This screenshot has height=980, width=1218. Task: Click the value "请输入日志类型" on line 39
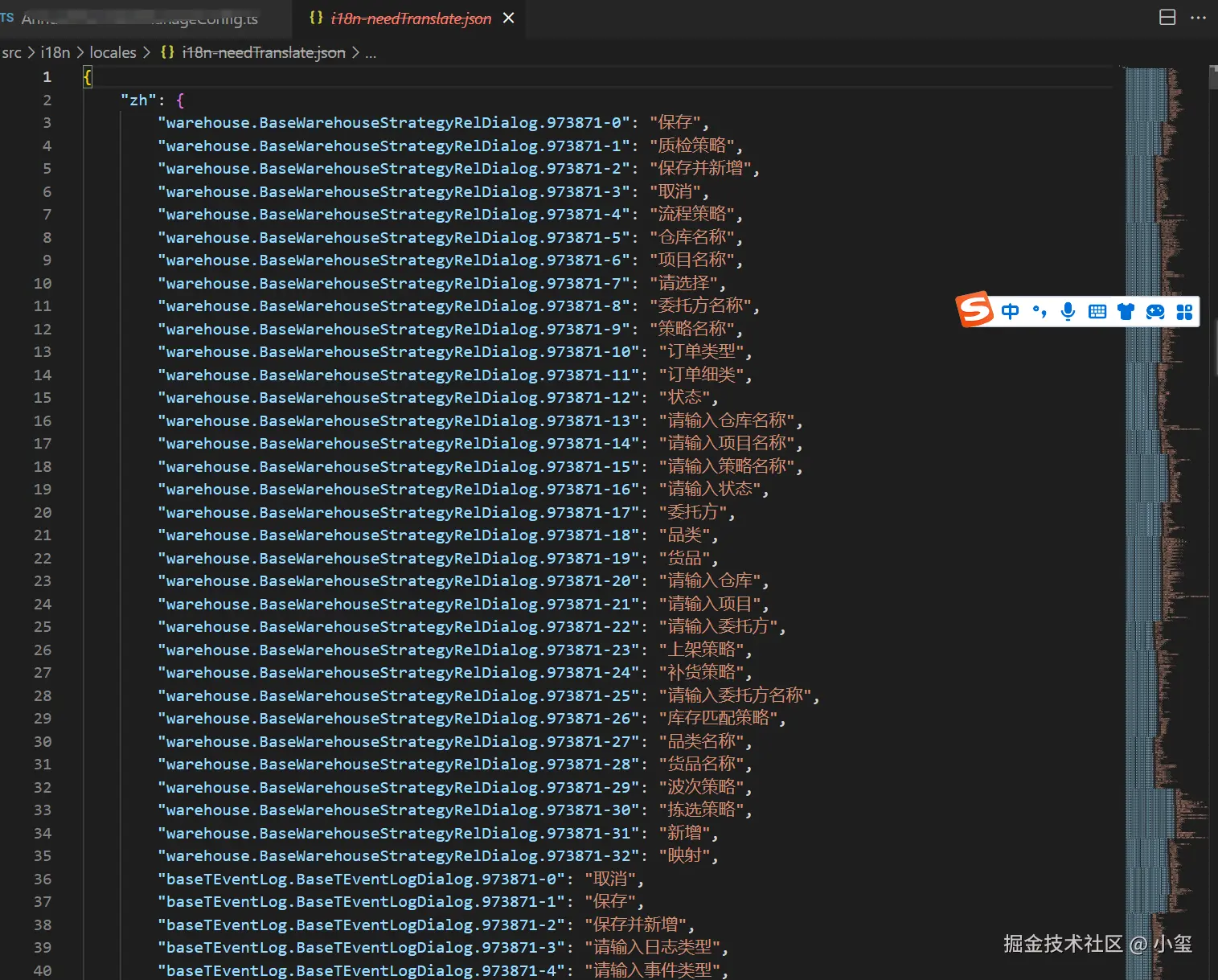[653, 948]
